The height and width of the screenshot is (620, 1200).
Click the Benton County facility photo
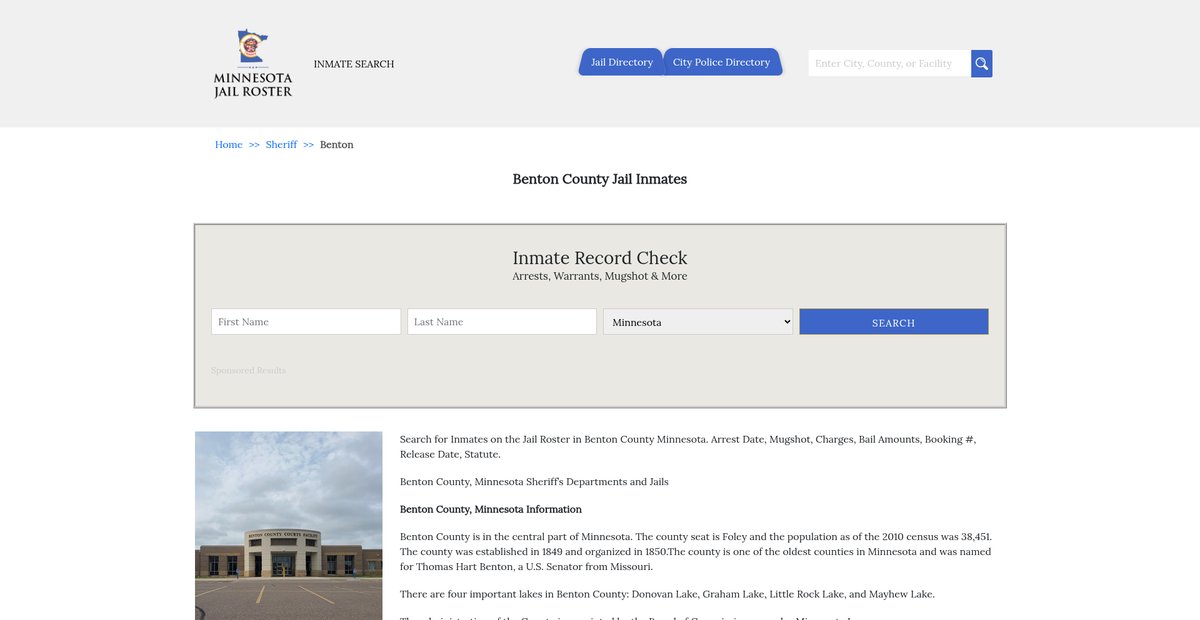click(x=288, y=525)
